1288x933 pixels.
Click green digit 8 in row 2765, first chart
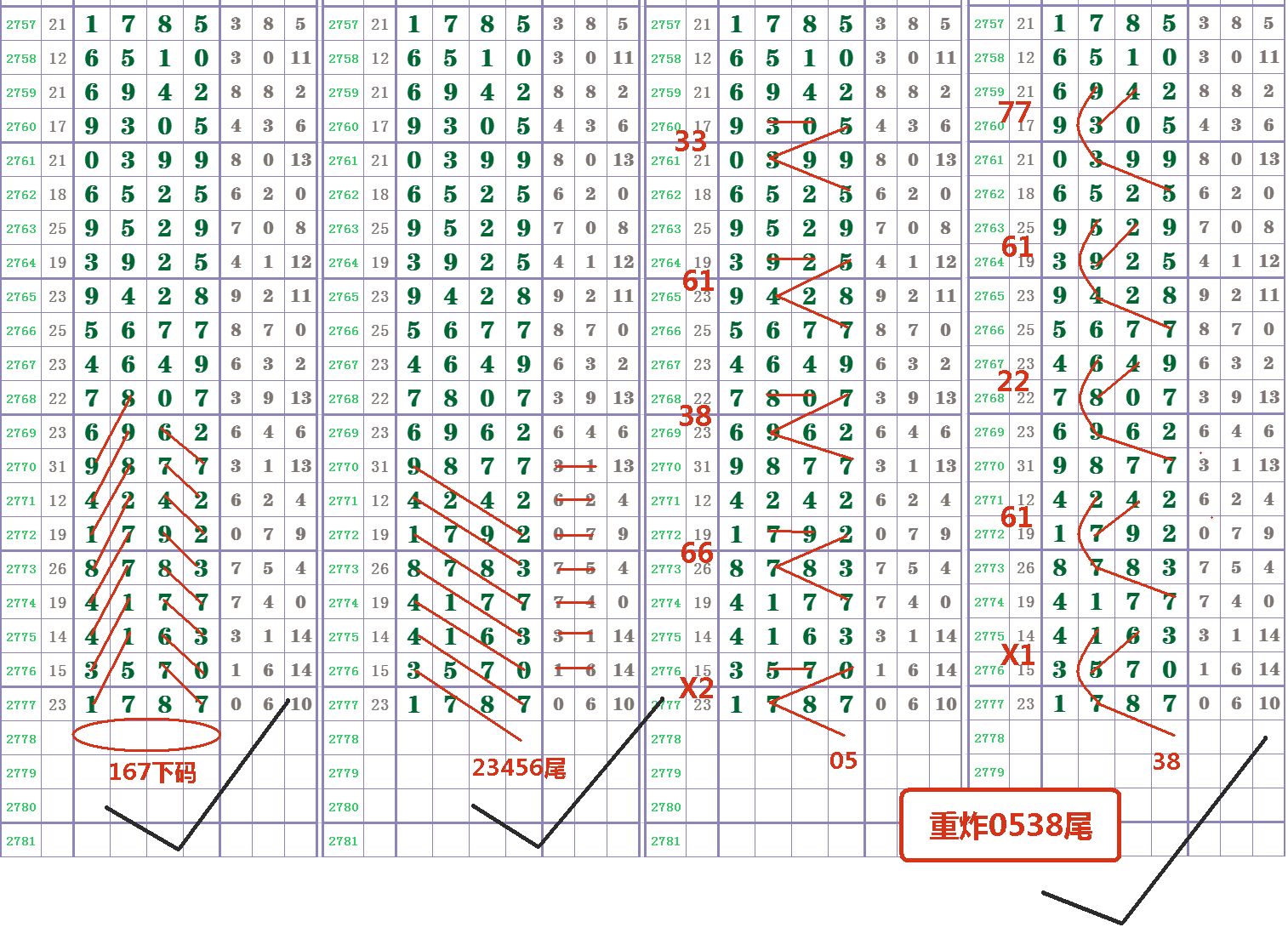(201, 296)
